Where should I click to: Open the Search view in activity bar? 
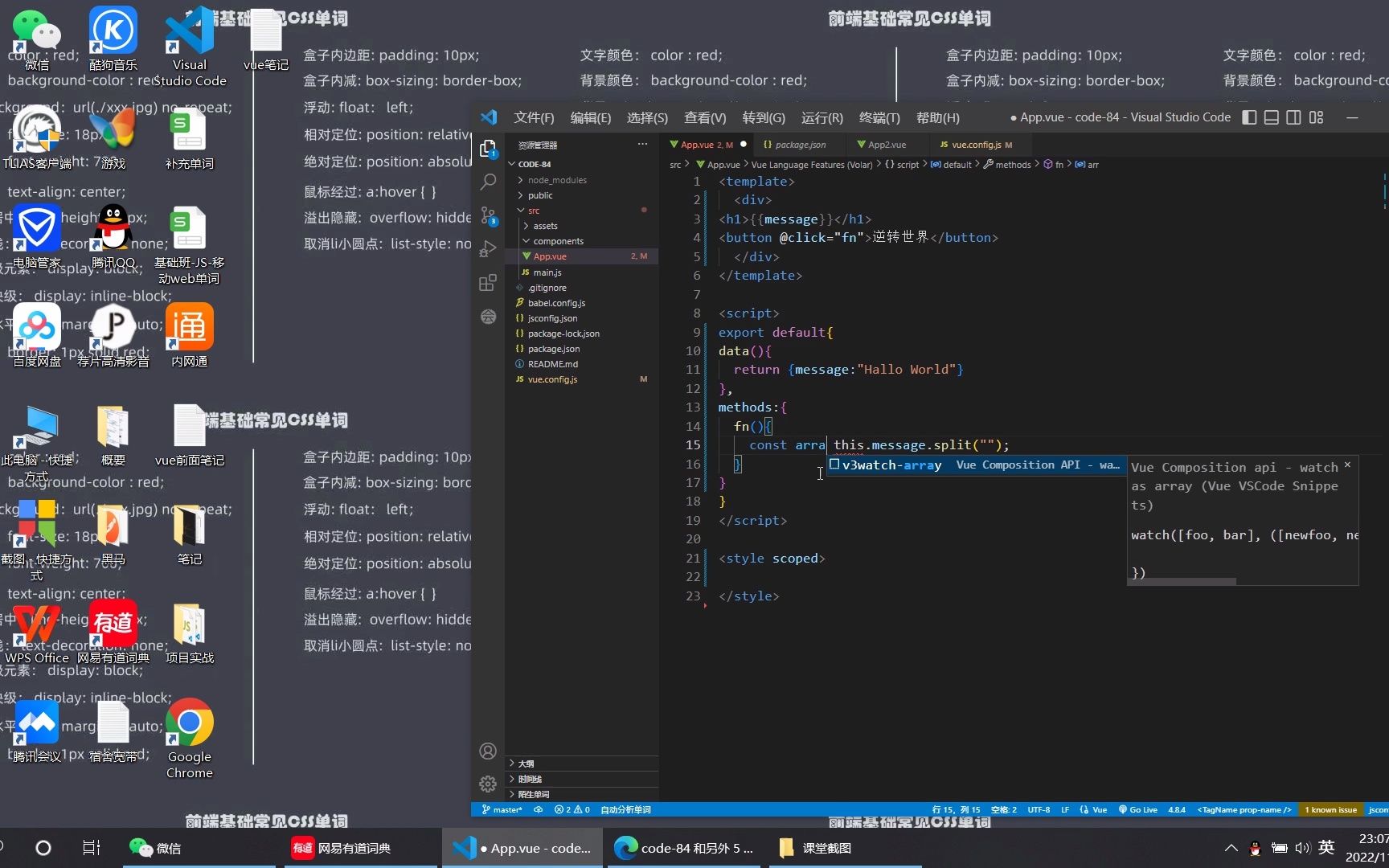click(488, 182)
